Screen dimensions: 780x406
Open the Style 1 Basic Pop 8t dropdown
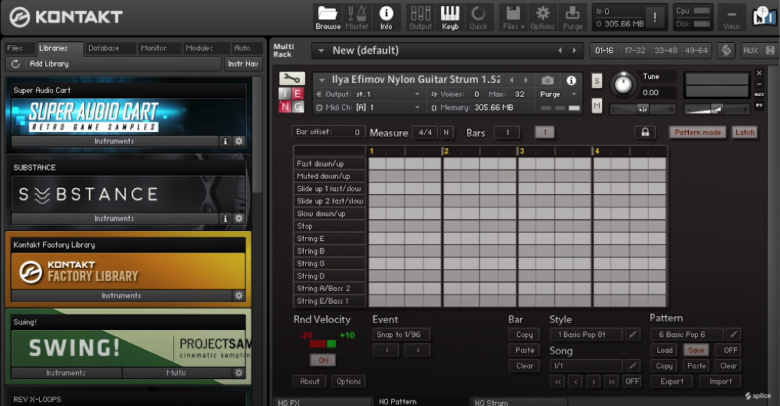(585, 334)
